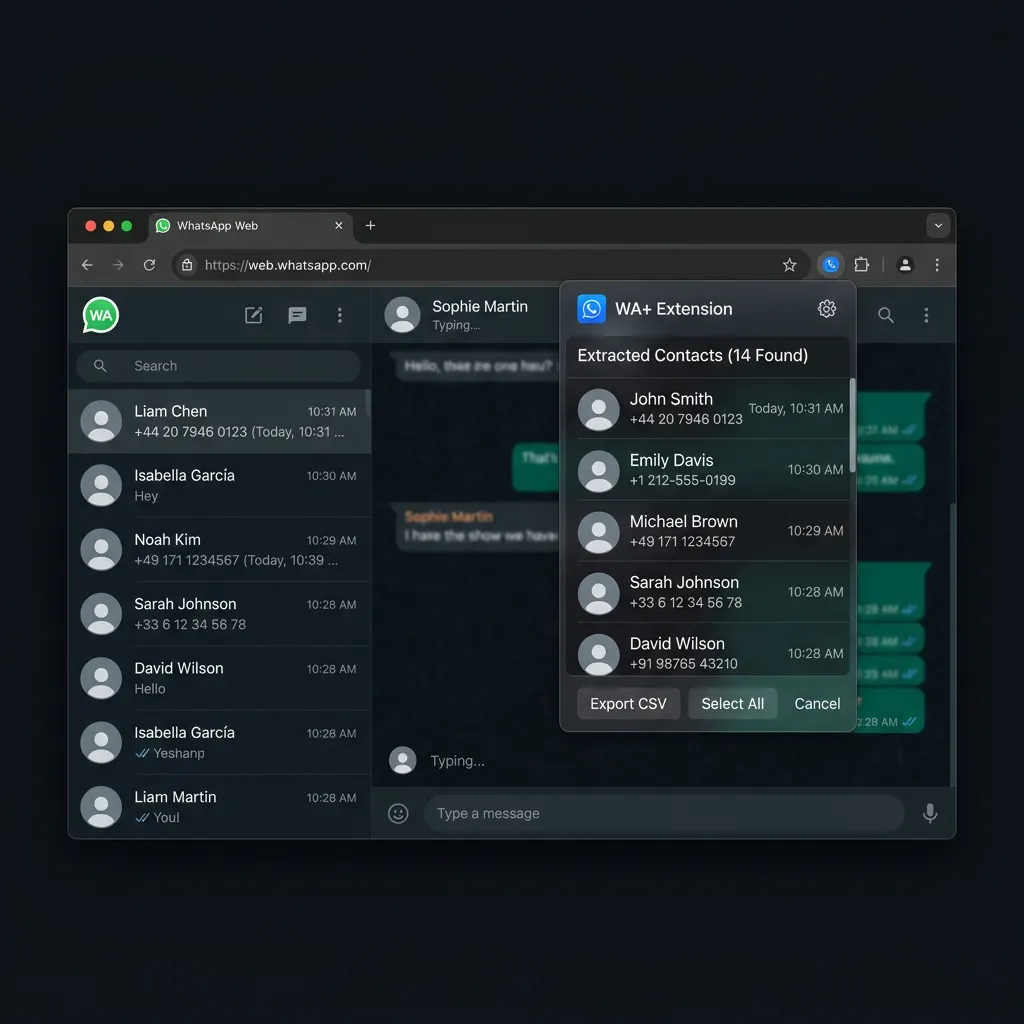Click the Export CSV button
The image size is (1024, 1024).
pyautogui.click(x=628, y=703)
